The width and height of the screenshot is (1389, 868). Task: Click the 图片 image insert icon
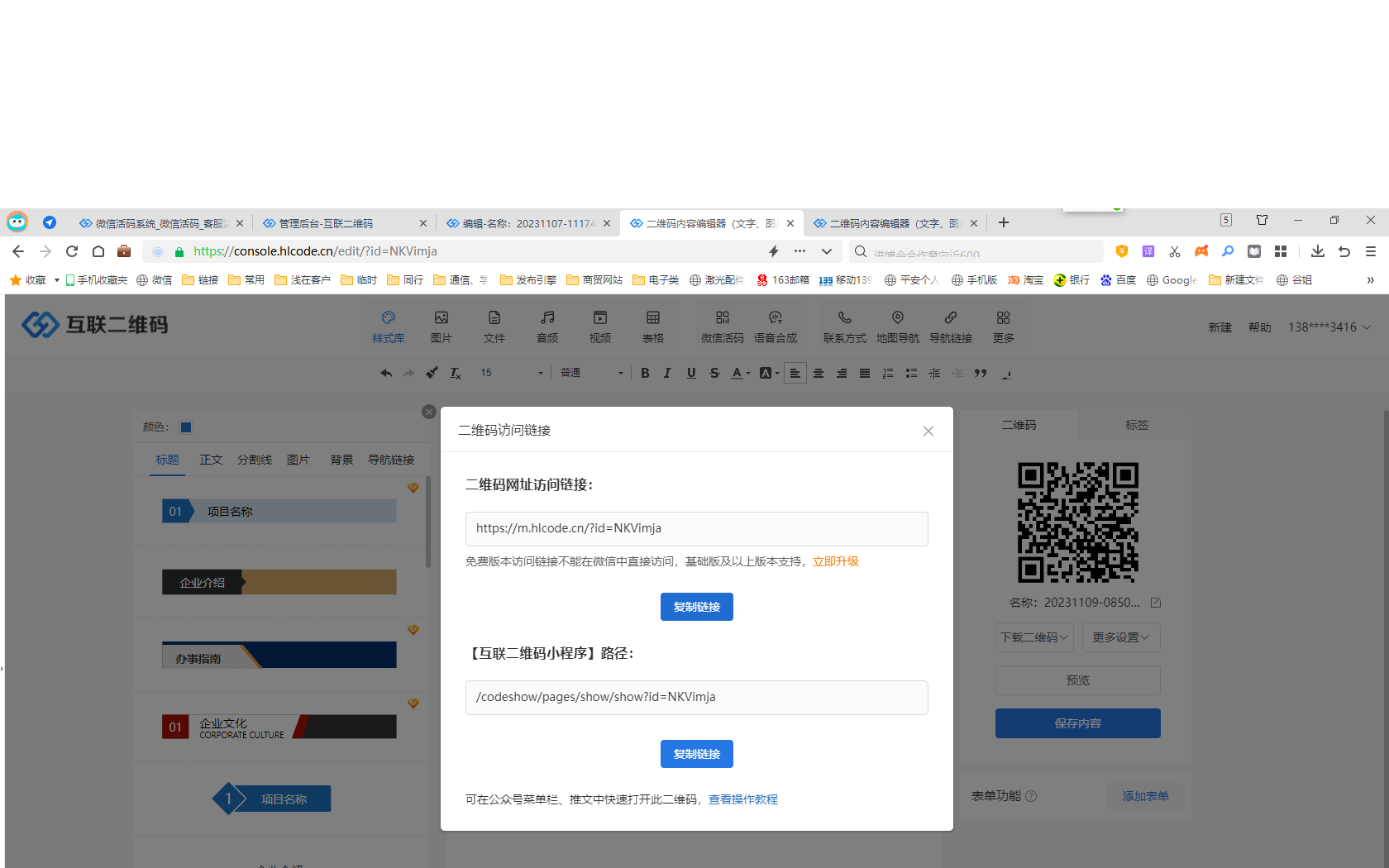pos(441,327)
